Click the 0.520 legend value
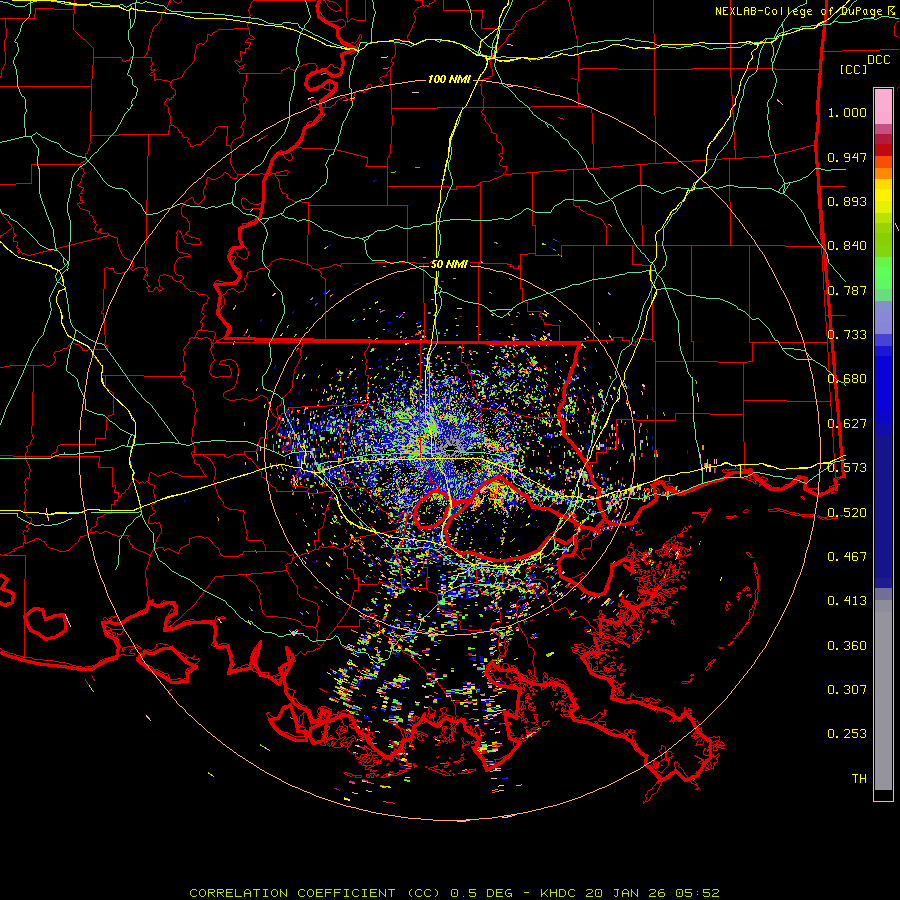The width and height of the screenshot is (900, 900). click(x=847, y=513)
